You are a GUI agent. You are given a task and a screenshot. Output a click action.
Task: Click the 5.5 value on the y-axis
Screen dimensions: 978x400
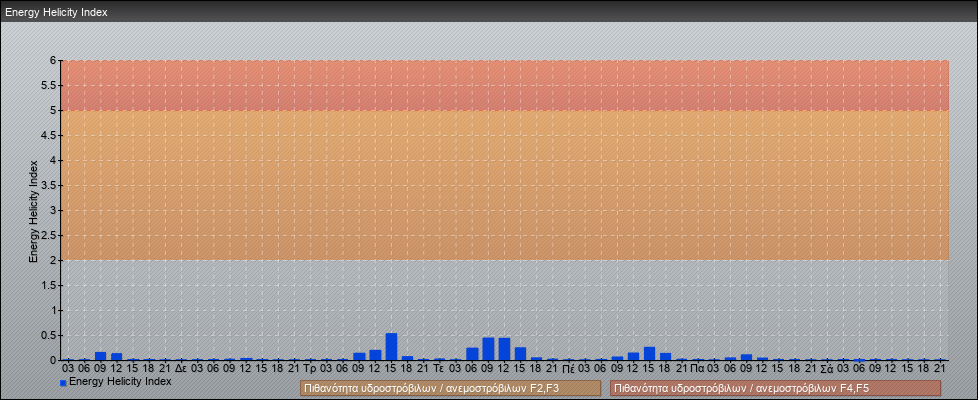coord(49,85)
